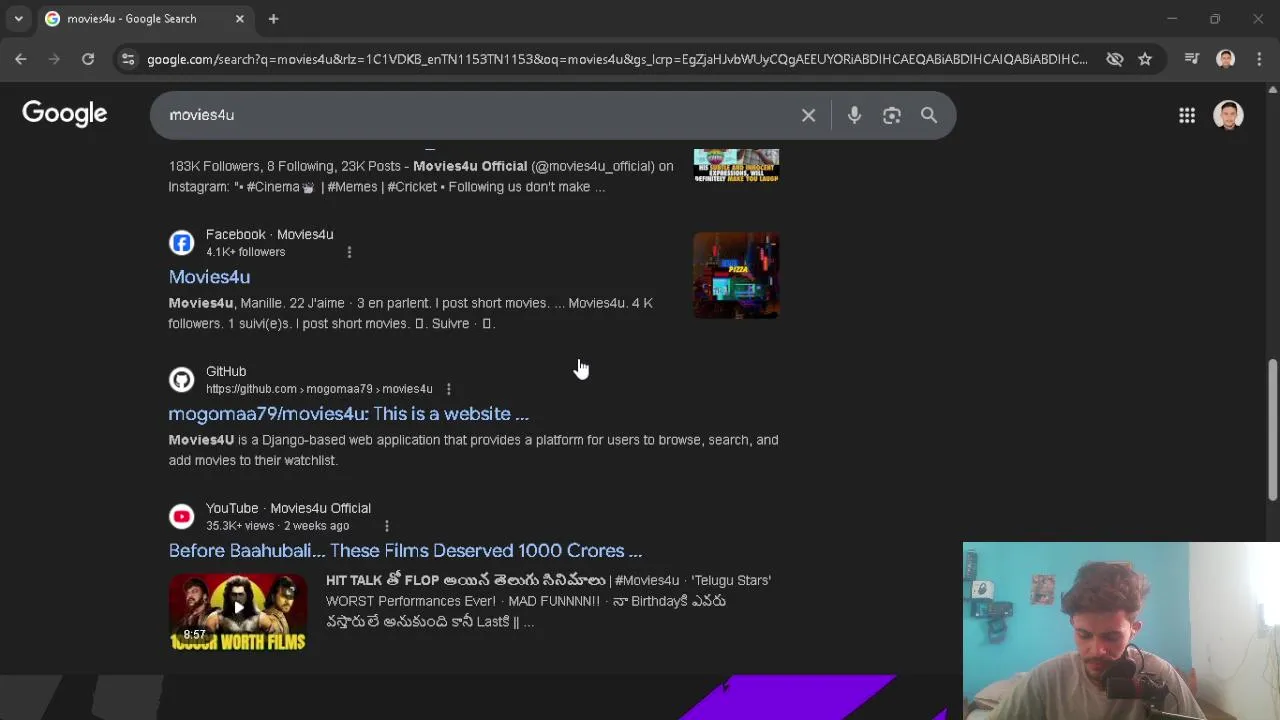The height and width of the screenshot is (720, 1280).
Task: Go back with the browser back arrow
Action: tap(21, 59)
